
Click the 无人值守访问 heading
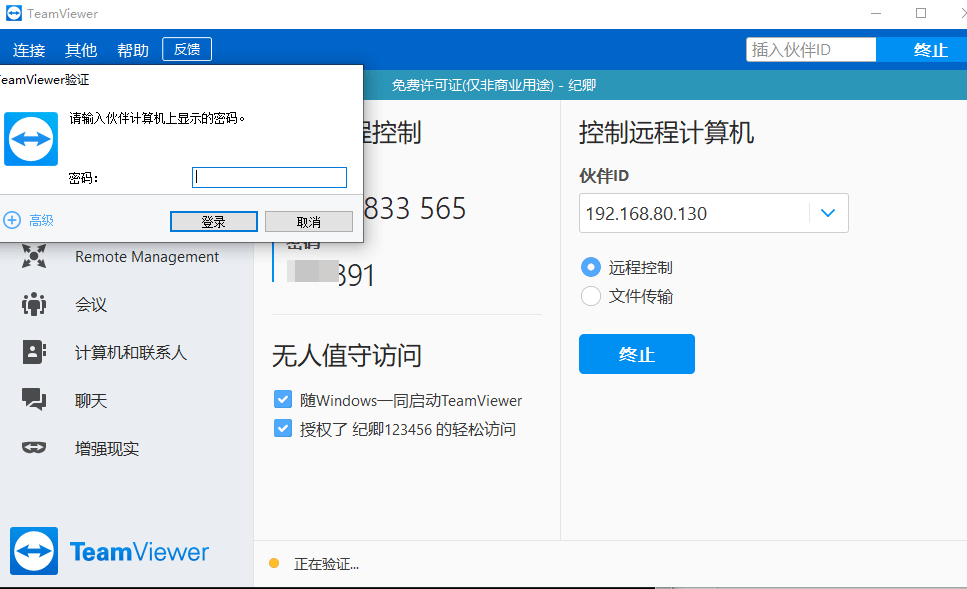[347, 355]
